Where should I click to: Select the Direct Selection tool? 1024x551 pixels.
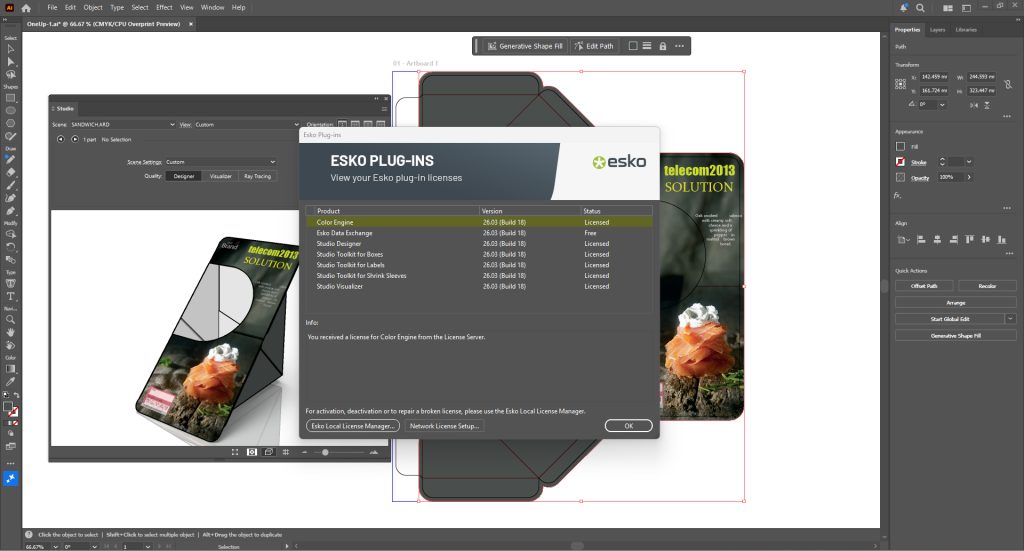(x=10, y=62)
